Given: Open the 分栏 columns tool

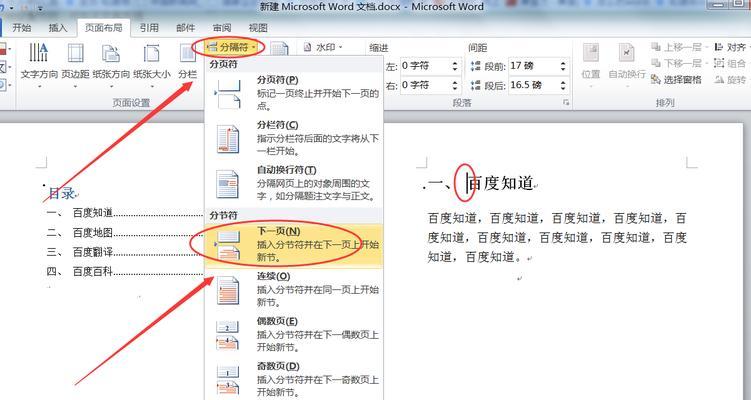Looking at the screenshot, I should point(187,62).
